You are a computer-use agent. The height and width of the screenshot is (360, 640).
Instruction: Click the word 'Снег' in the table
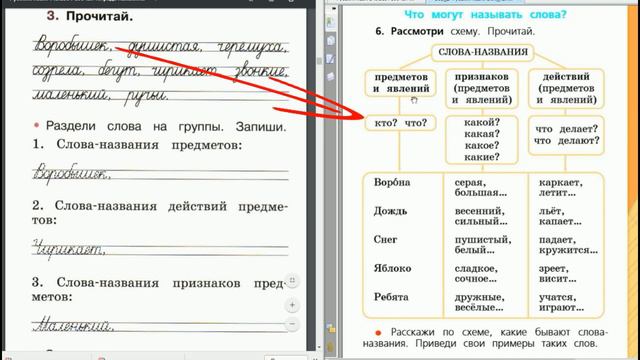pyautogui.click(x=385, y=240)
